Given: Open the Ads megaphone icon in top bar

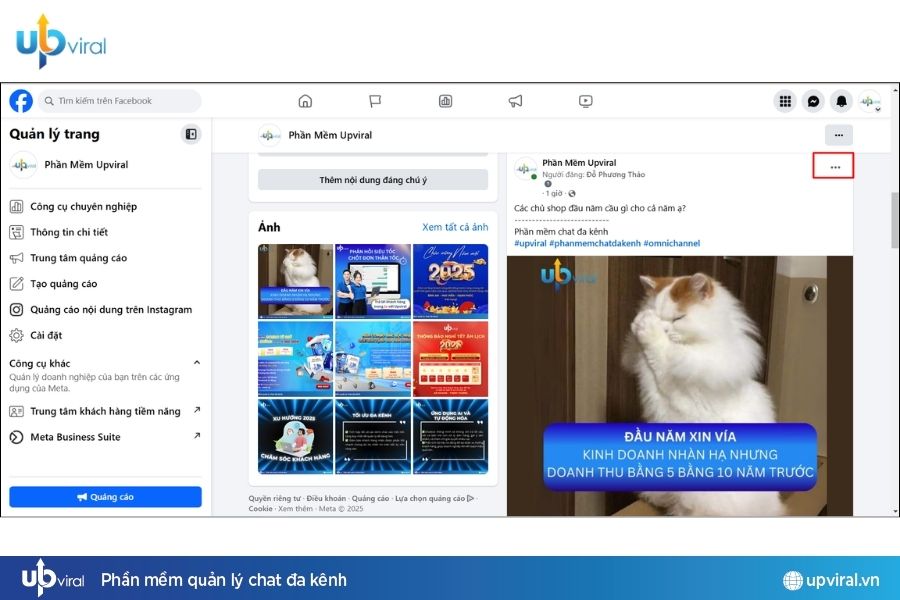Looking at the screenshot, I should (515, 101).
